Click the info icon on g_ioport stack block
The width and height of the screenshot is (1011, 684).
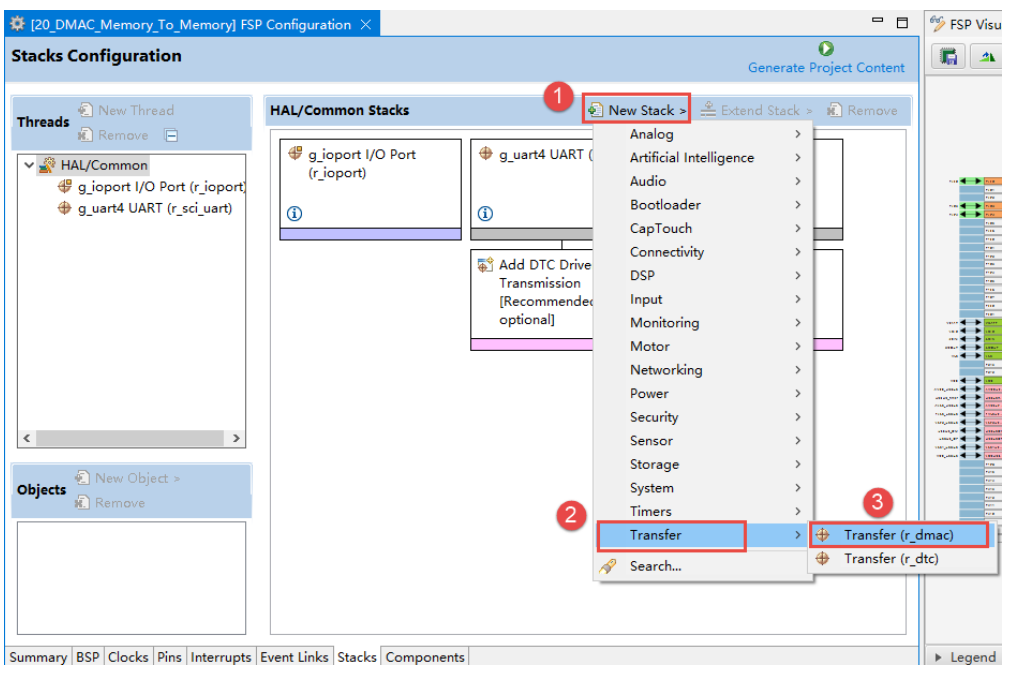pos(294,213)
